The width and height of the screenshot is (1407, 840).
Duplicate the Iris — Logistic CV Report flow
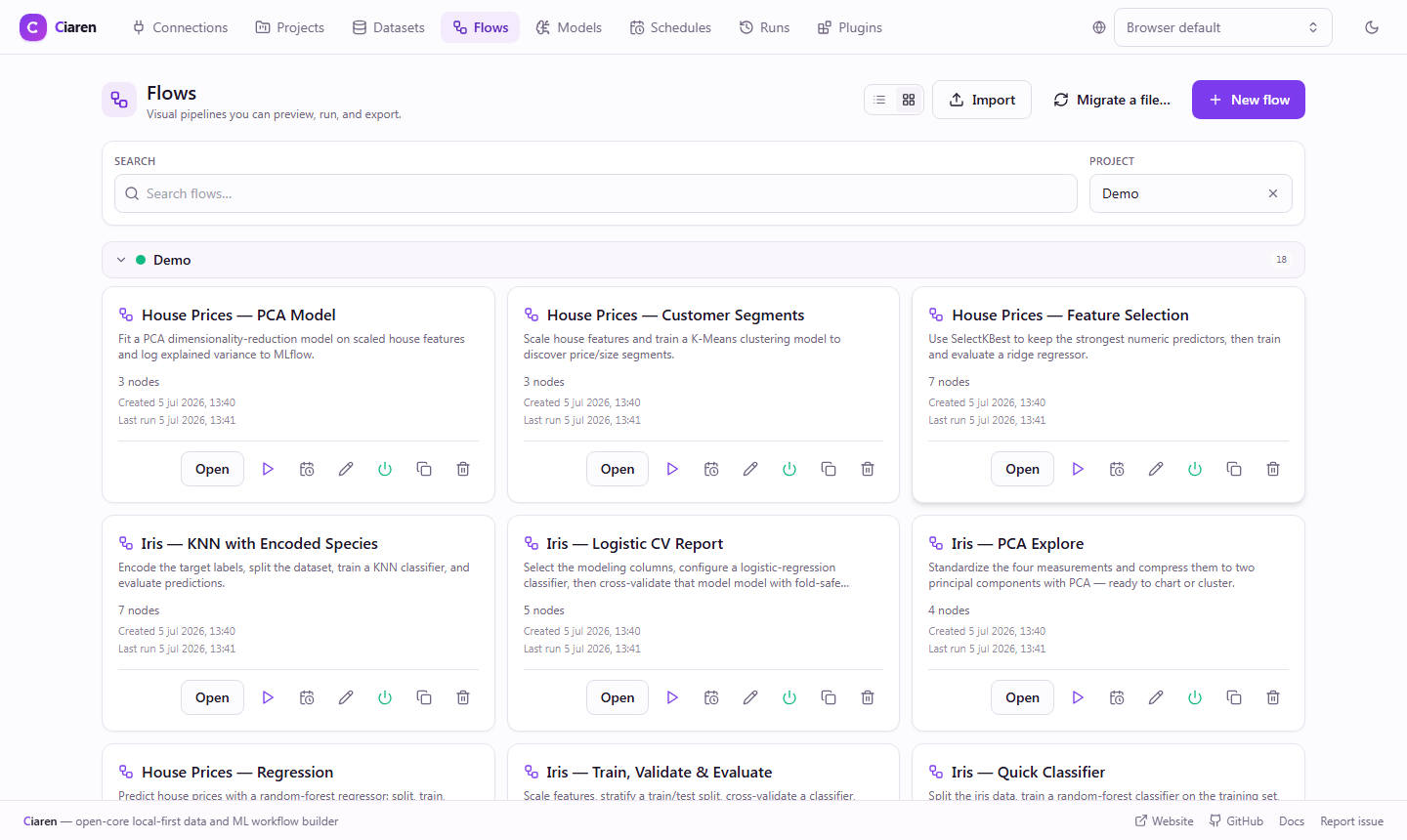coord(829,697)
